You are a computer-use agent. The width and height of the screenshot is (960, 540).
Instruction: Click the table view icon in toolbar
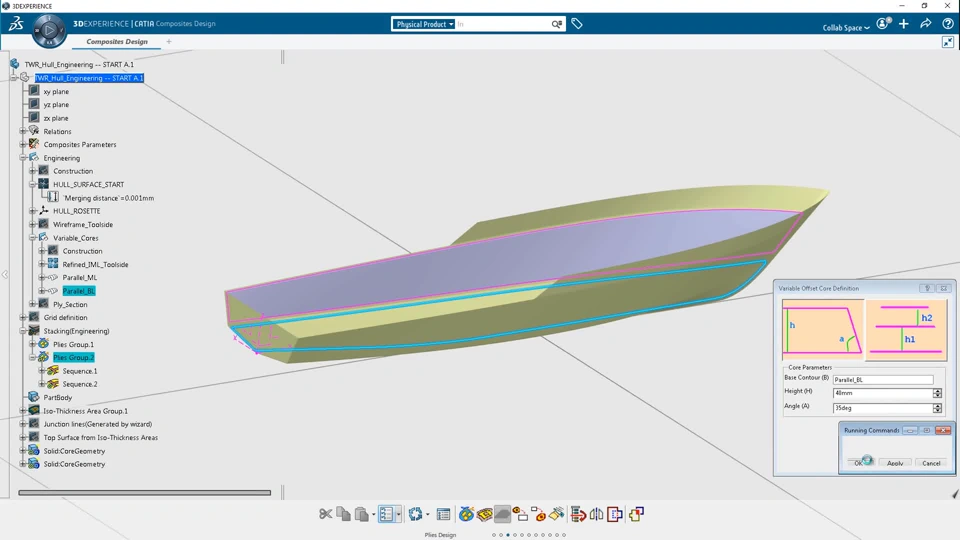[x=443, y=514]
